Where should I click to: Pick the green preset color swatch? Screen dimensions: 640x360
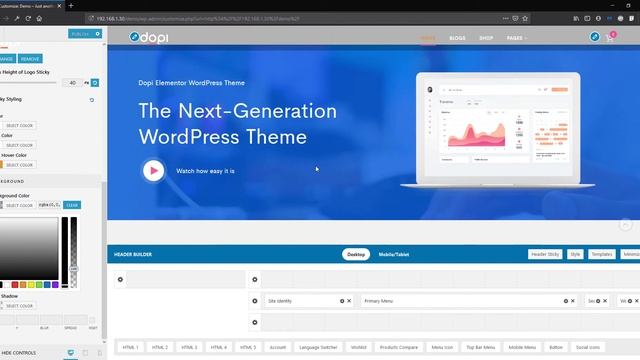point(39,284)
